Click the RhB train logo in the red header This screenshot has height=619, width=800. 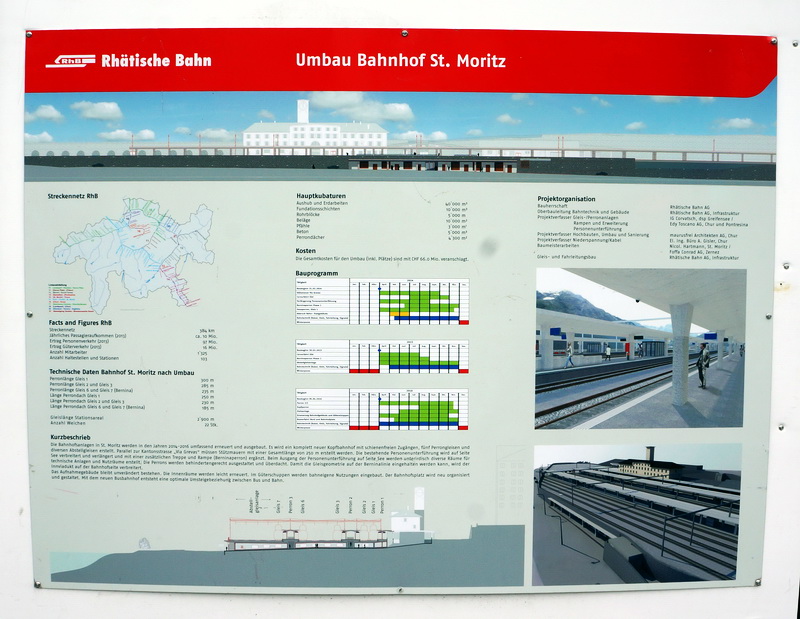point(70,61)
